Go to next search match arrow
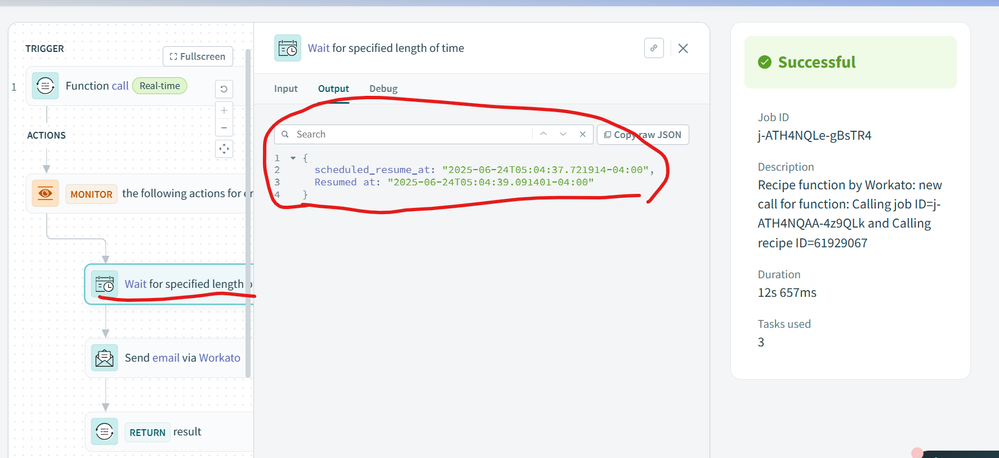Image resolution: width=999 pixels, height=458 pixels. [x=563, y=134]
